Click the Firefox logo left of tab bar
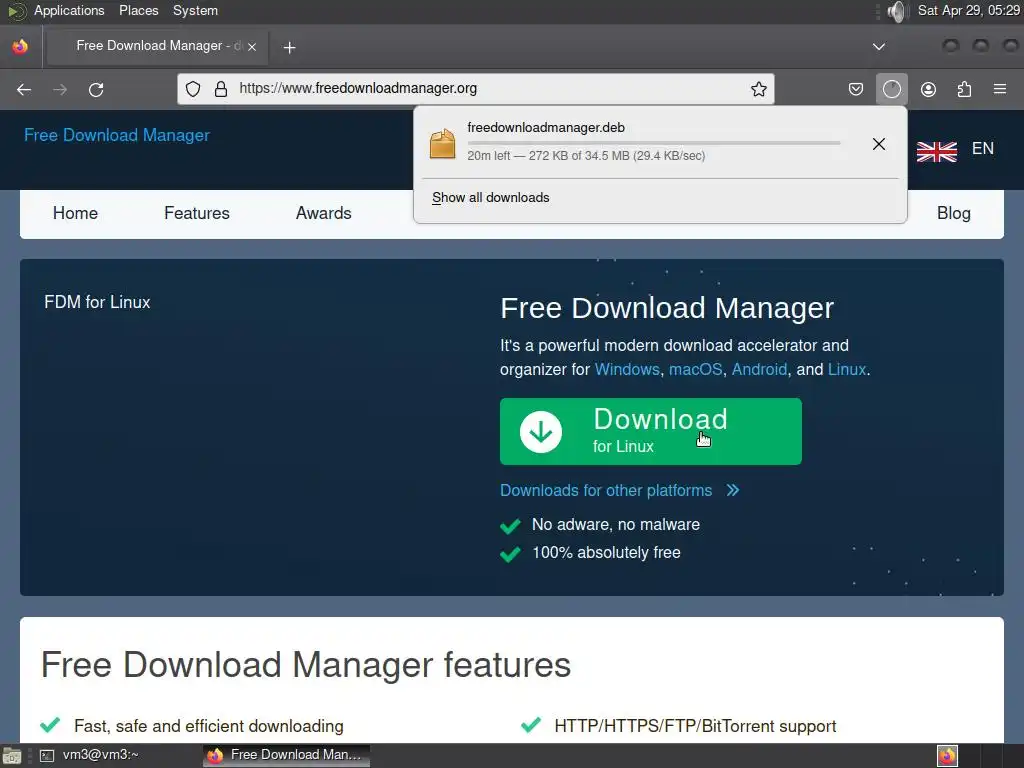Image resolution: width=1024 pixels, height=768 pixels. coord(20,46)
